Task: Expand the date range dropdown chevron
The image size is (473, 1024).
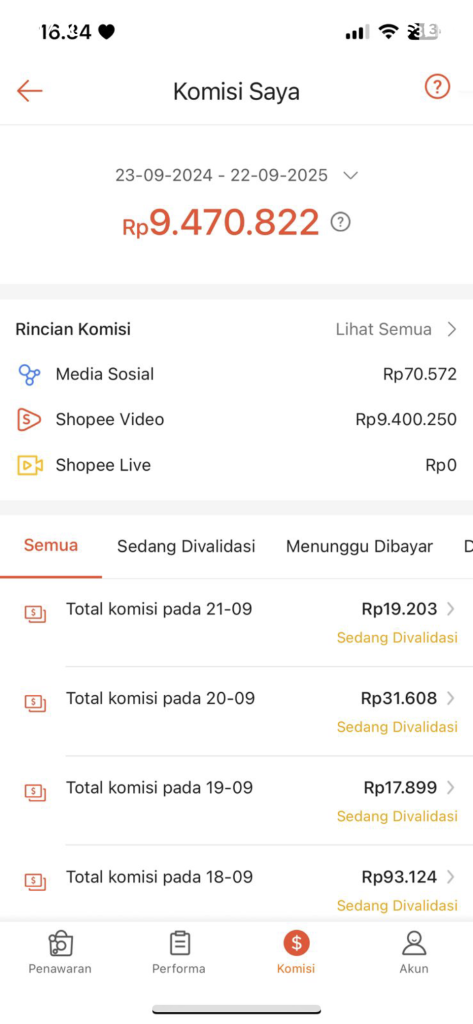Action: tap(351, 175)
